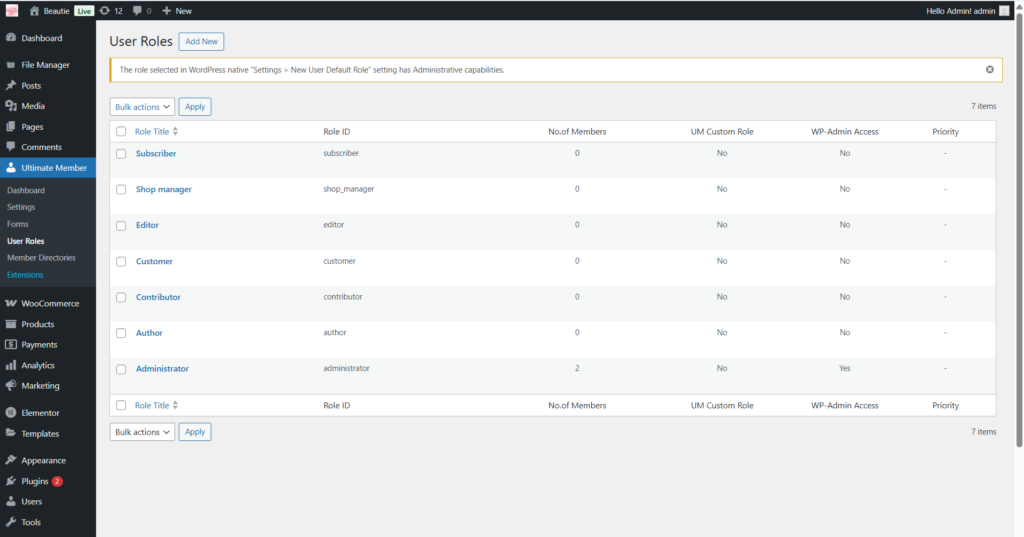The image size is (1024, 537).
Task: Go to Ultimate Member Settings submenu
Action: 21,207
